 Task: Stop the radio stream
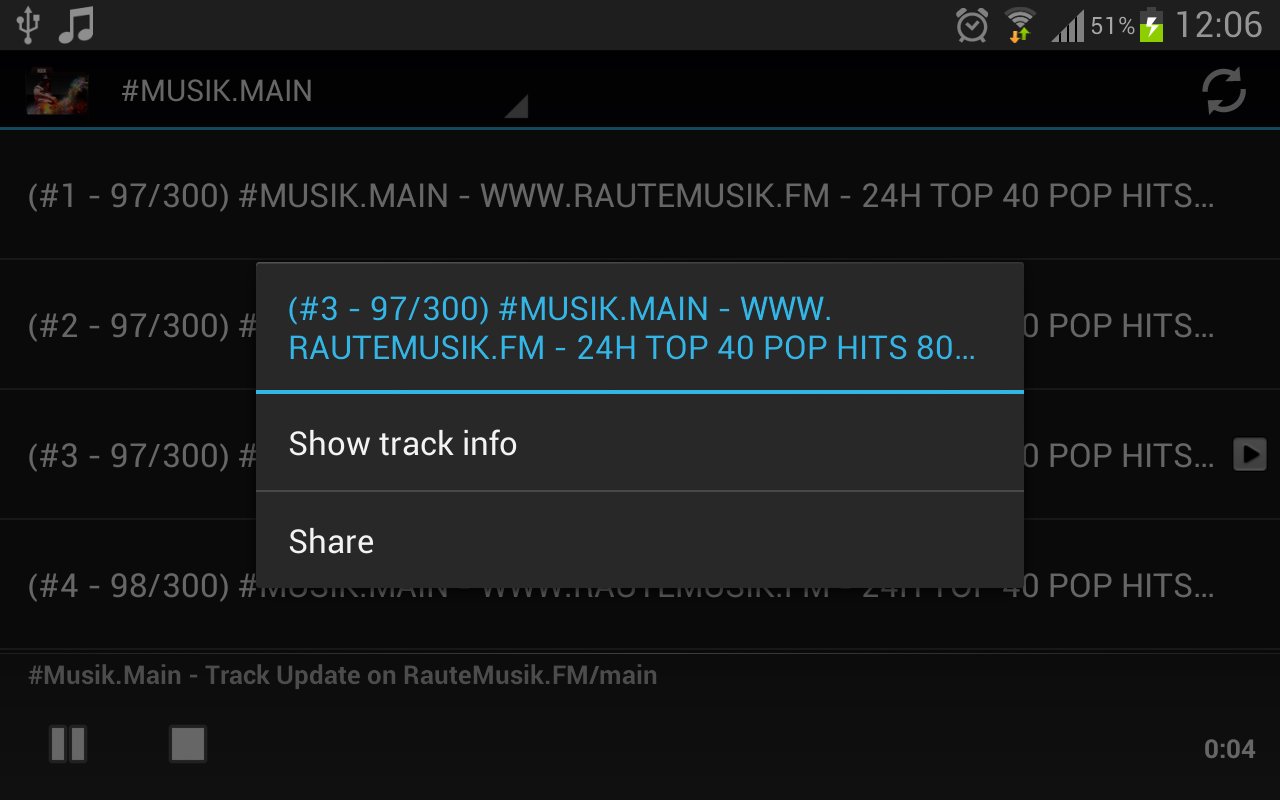click(x=188, y=744)
